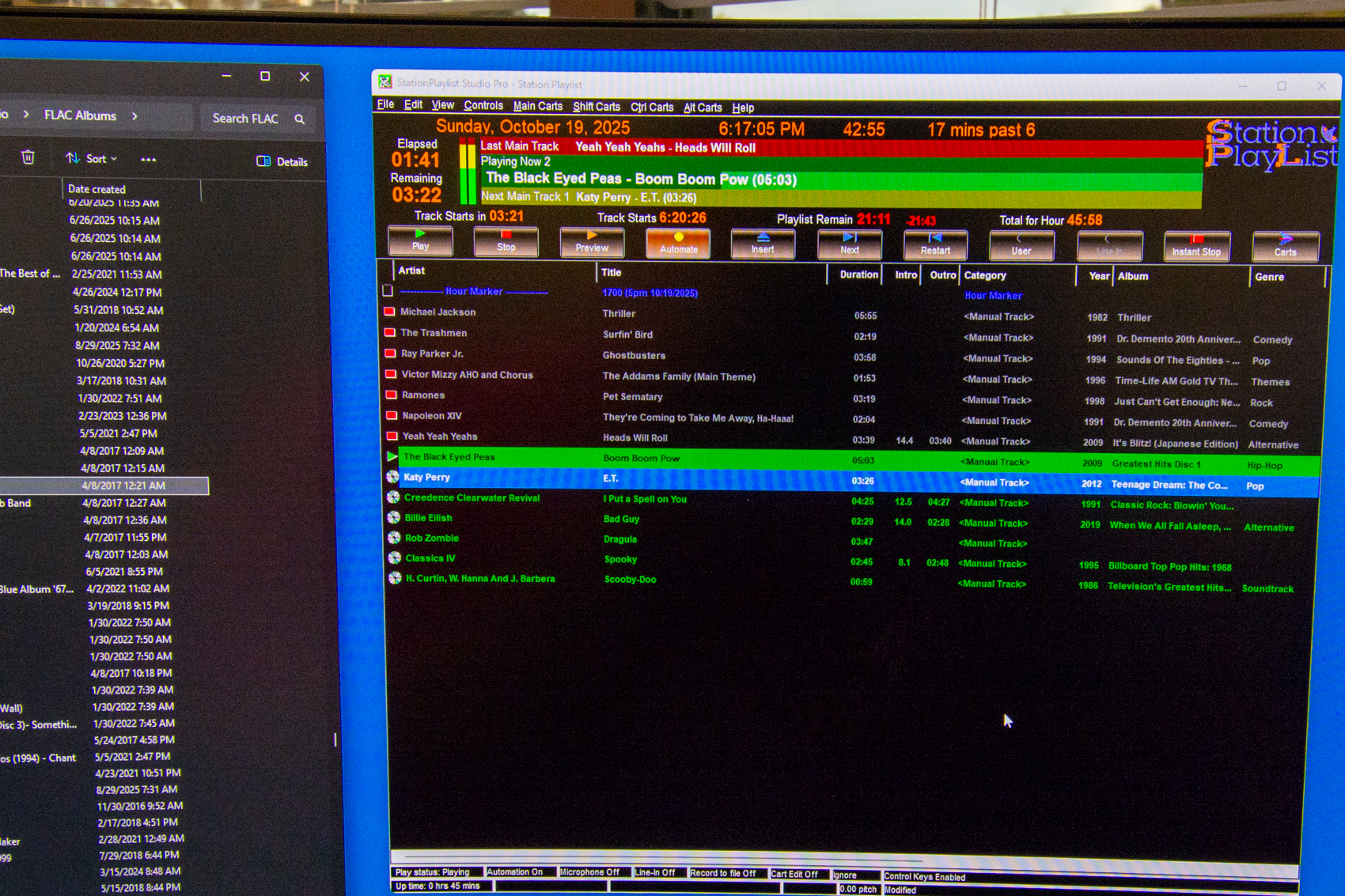1345x896 pixels.
Task: Click the Instant Stop button
Action: tap(1196, 247)
